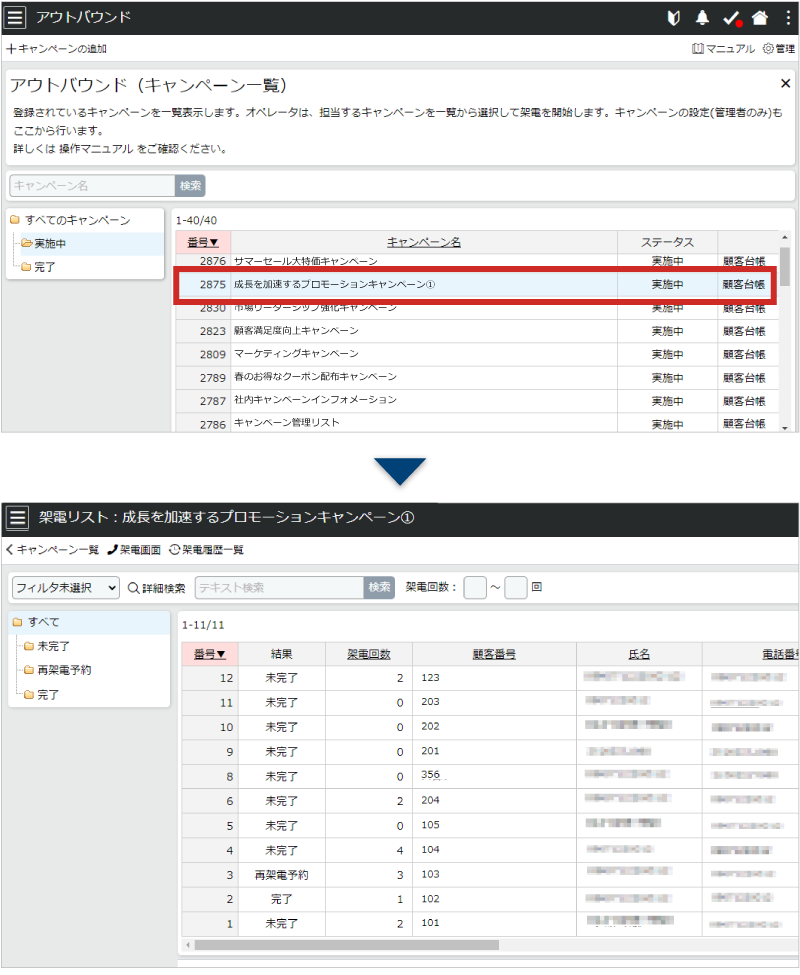
Task: Select call list row number 12
Action: click(x=490, y=678)
